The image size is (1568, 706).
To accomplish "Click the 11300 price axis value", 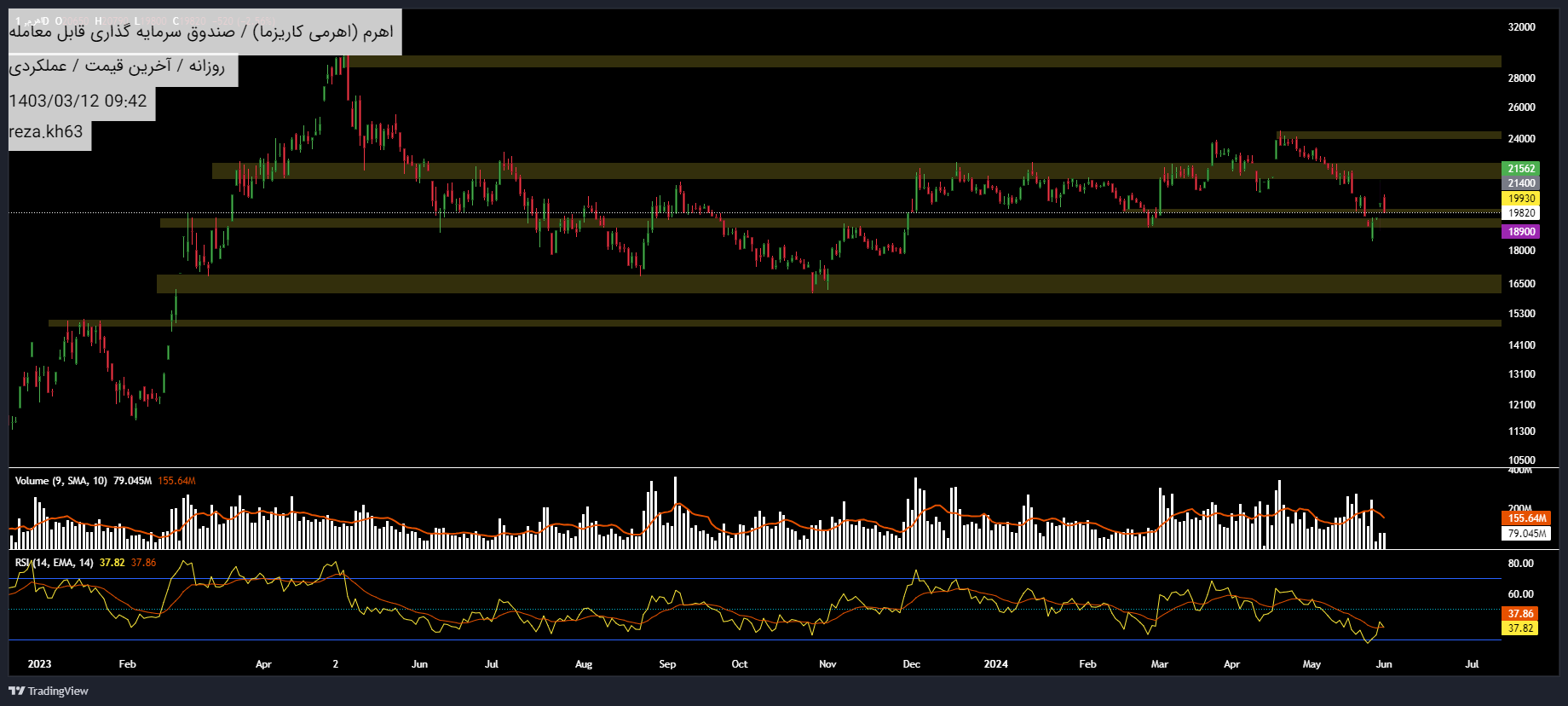I will [1521, 431].
